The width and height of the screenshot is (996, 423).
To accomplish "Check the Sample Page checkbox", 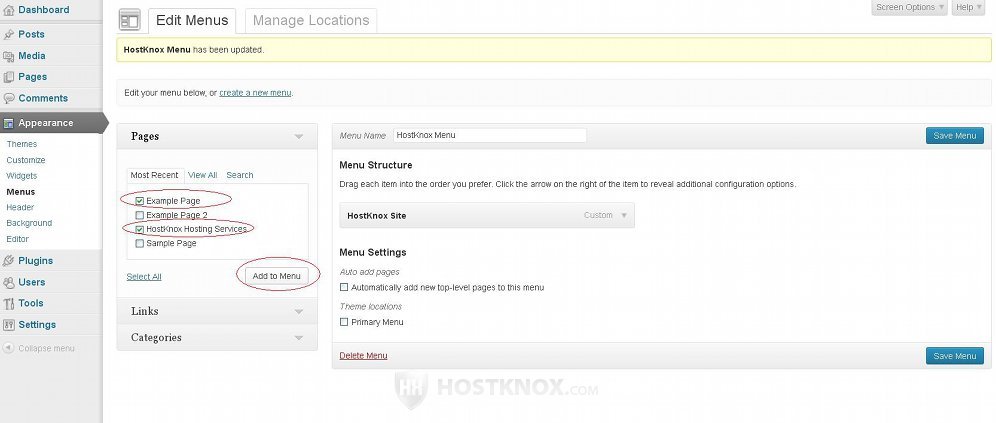I will 140,243.
